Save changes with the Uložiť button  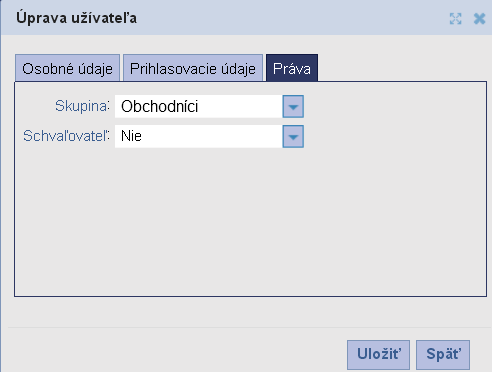click(x=378, y=354)
